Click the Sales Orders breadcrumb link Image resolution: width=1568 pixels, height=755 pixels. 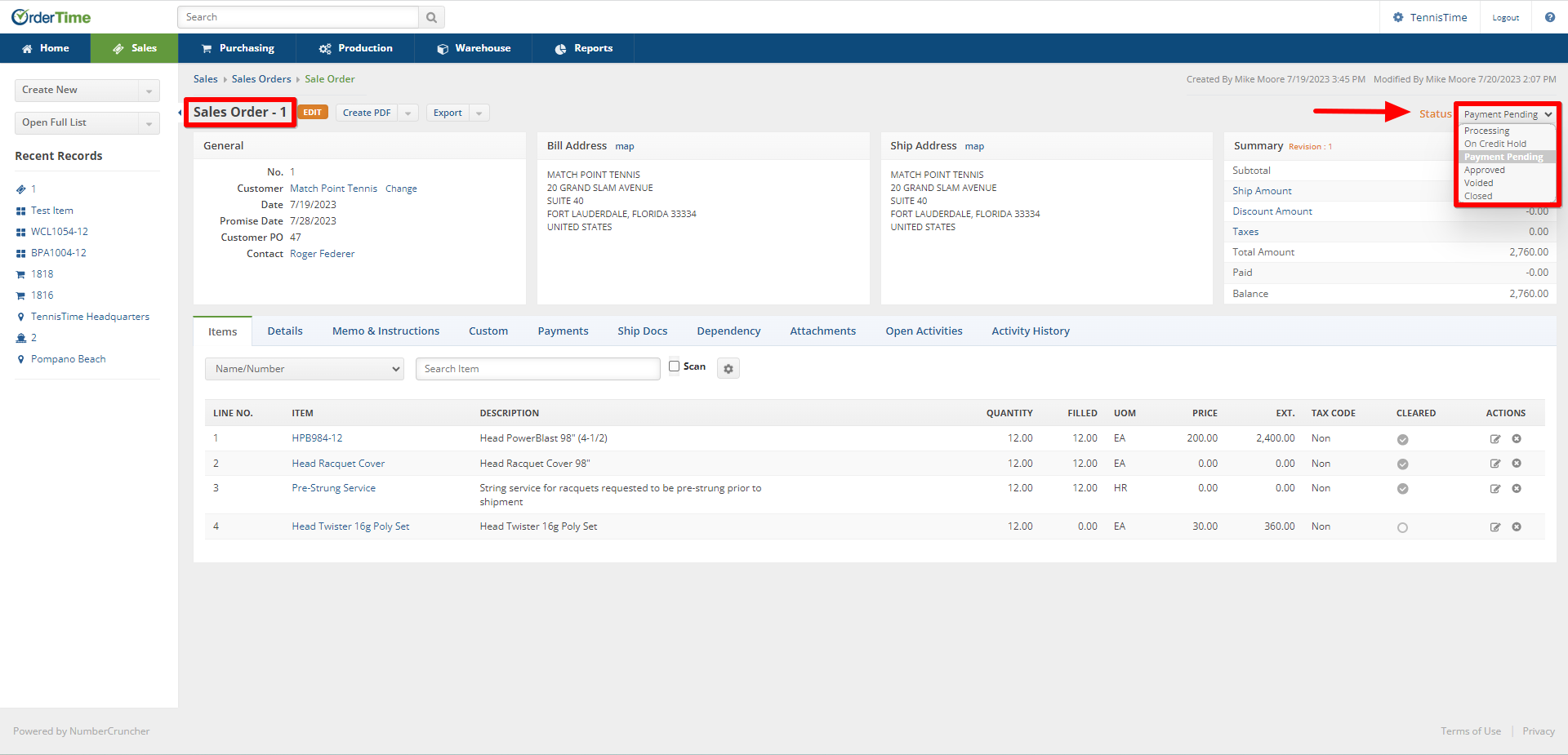pyautogui.click(x=261, y=79)
